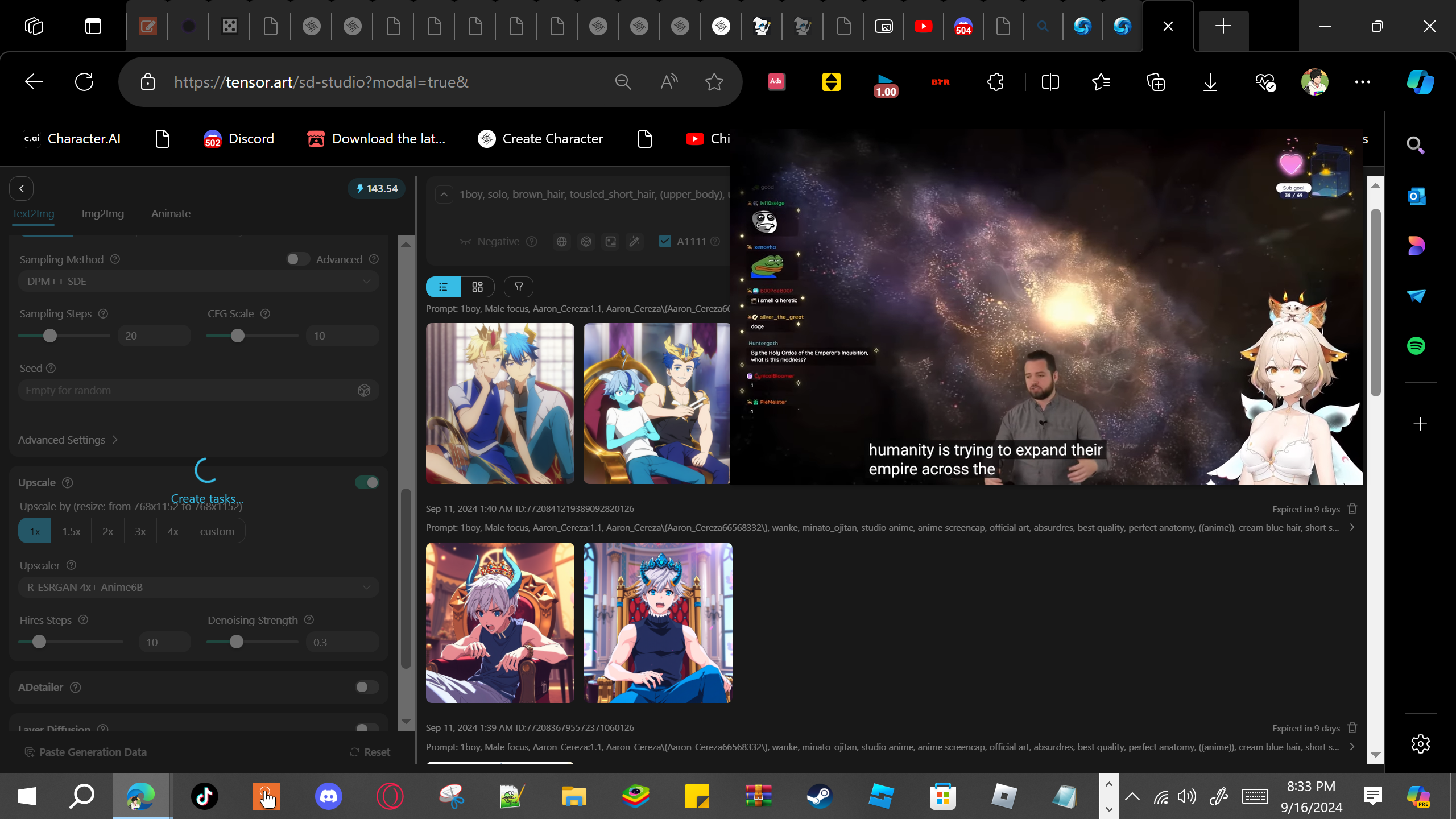Click the browser back arrow
Image resolution: width=1456 pixels, height=819 pixels.
click(34, 82)
